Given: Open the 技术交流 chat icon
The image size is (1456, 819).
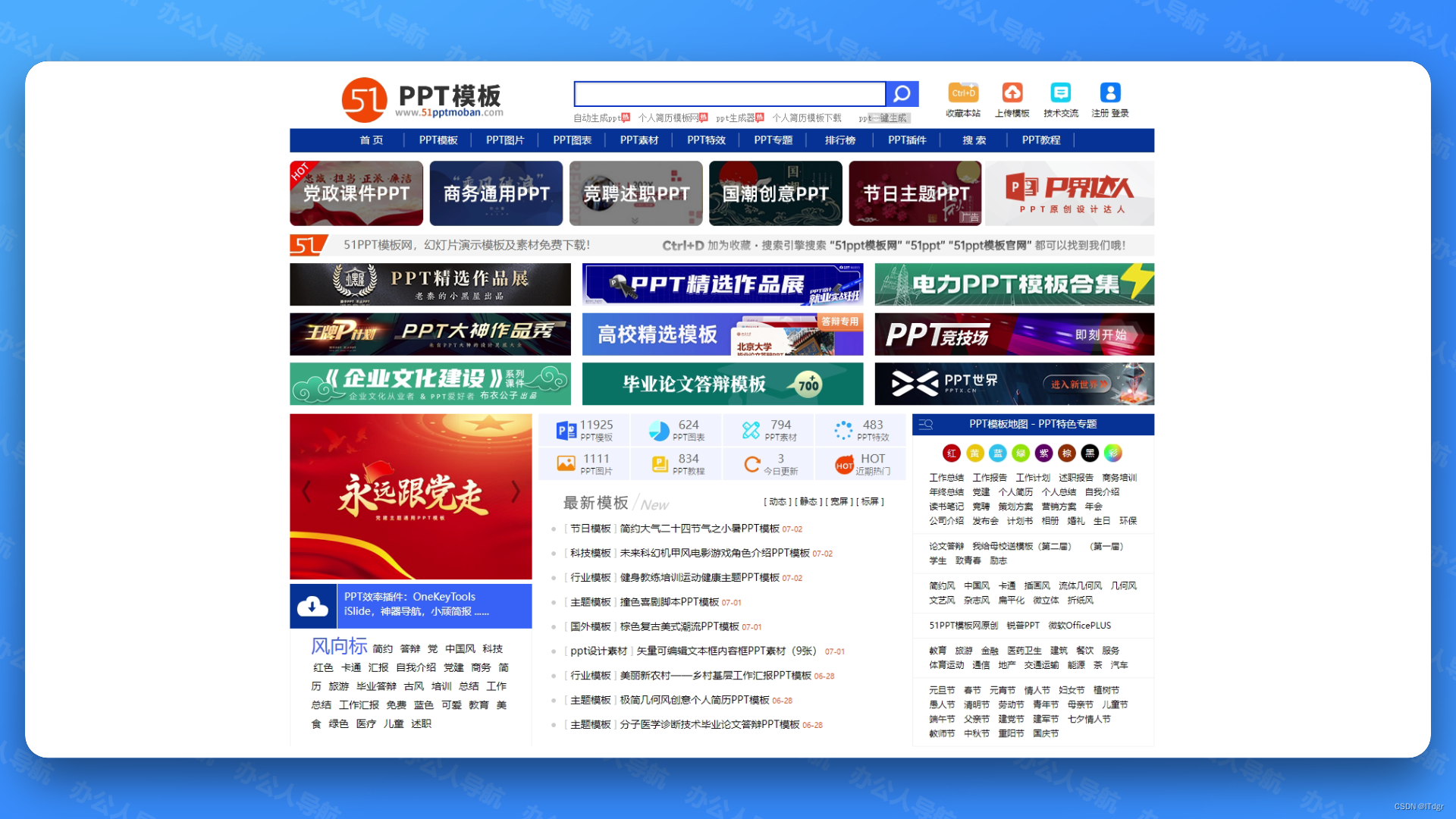Looking at the screenshot, I should [1060, 93].
